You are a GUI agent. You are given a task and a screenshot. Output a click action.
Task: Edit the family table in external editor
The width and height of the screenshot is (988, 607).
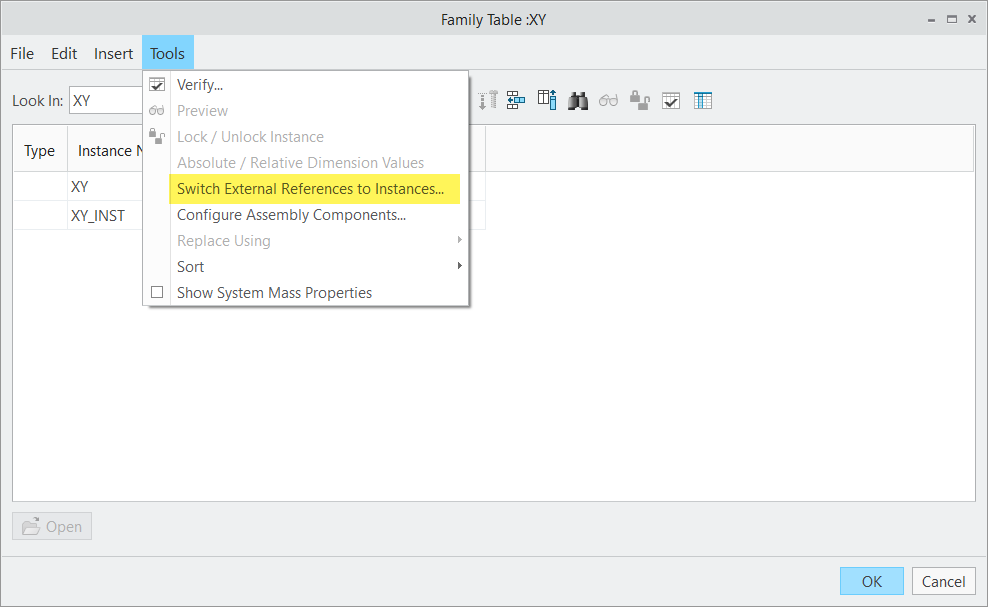pyautogui.click(x=703, y=100)
